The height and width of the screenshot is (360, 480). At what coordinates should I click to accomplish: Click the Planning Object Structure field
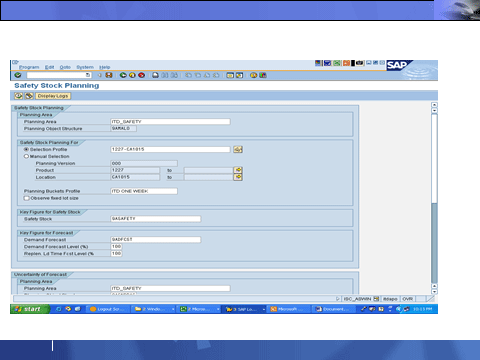123,129
